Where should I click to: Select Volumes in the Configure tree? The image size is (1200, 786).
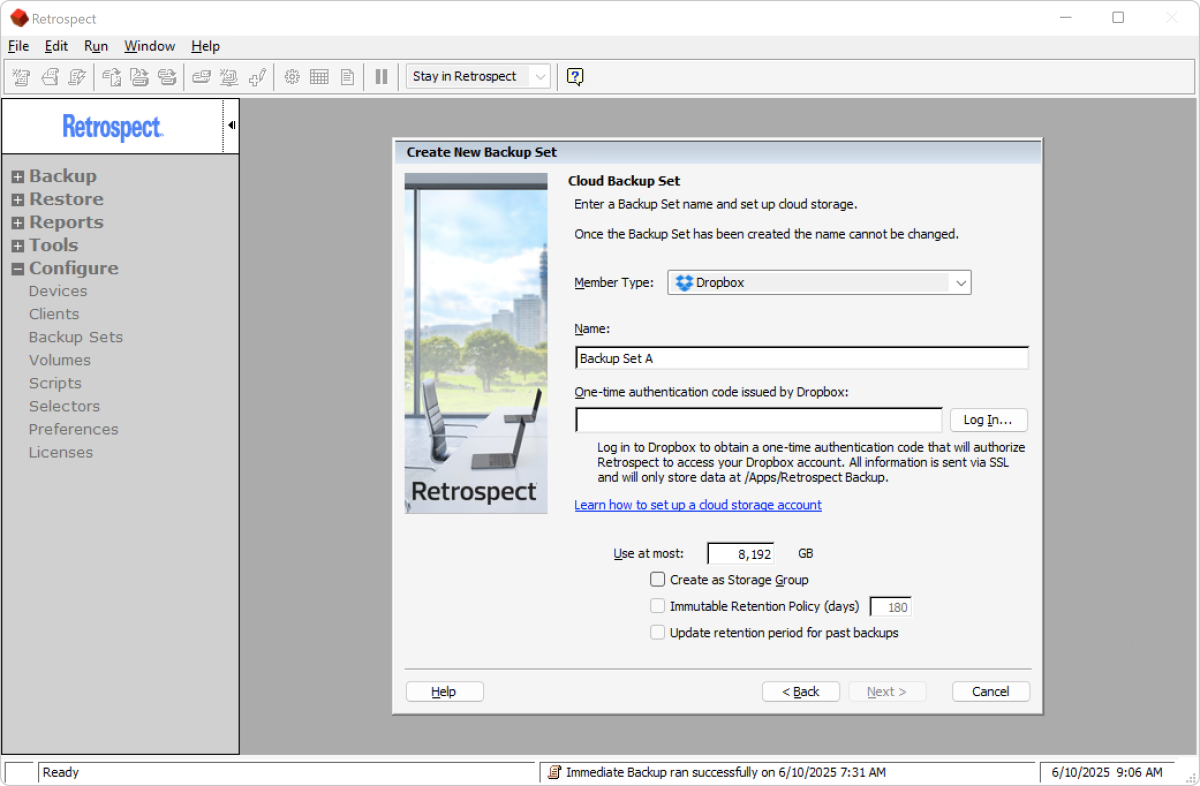[x=60, y=360]
